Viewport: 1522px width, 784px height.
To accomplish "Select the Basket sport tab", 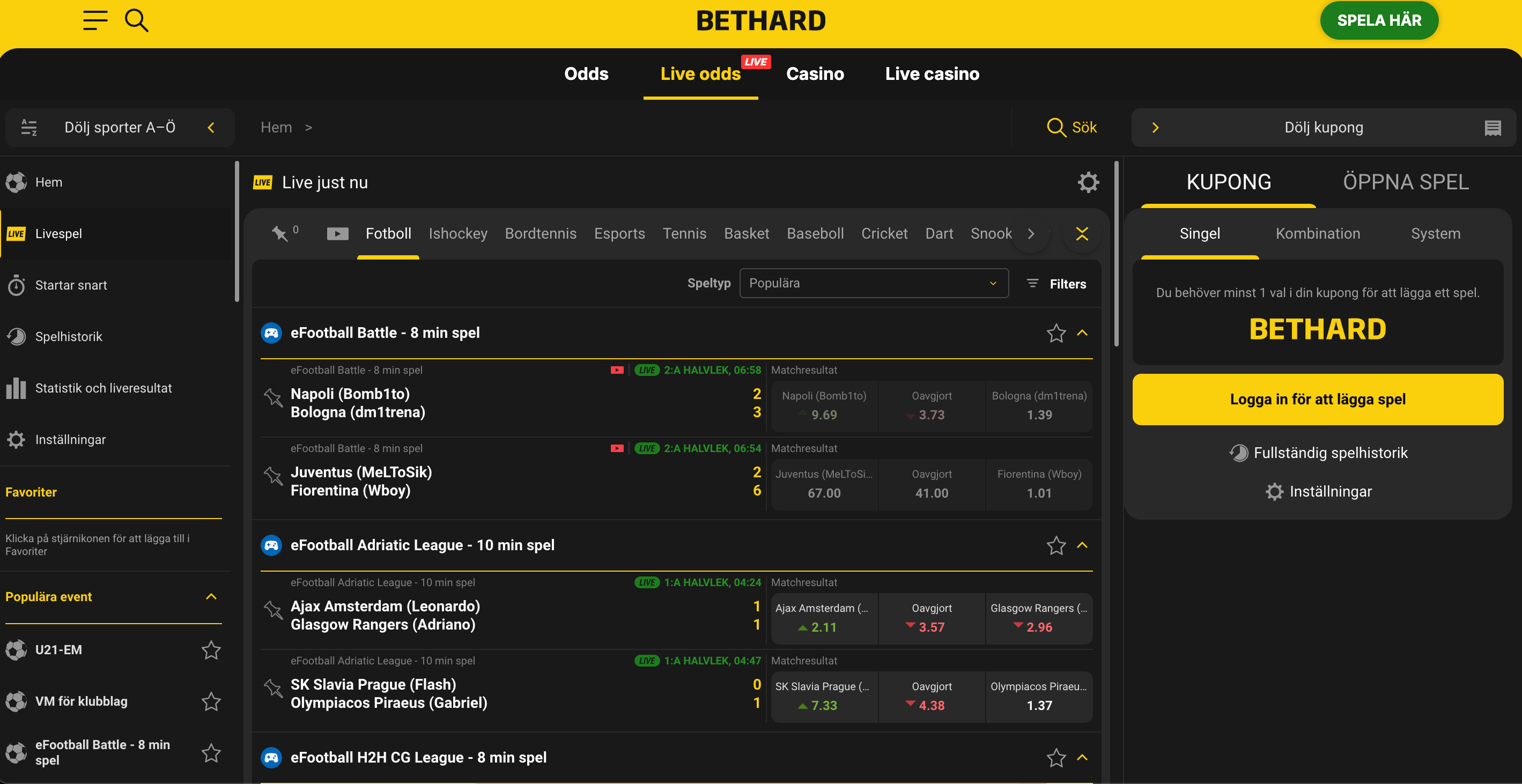I will [x=746, y=233].
